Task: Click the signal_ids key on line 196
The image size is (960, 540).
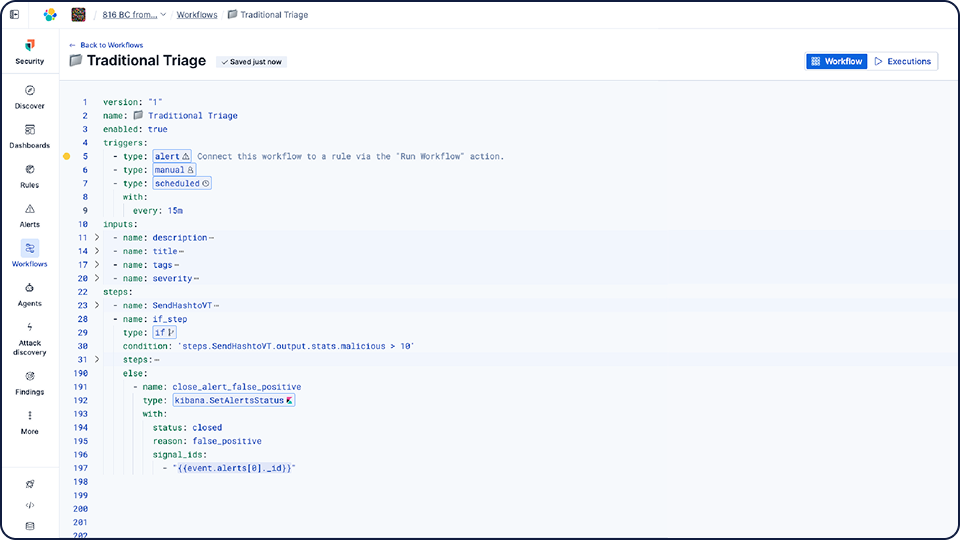Action: pyautogui.click(x=179, y=454)
